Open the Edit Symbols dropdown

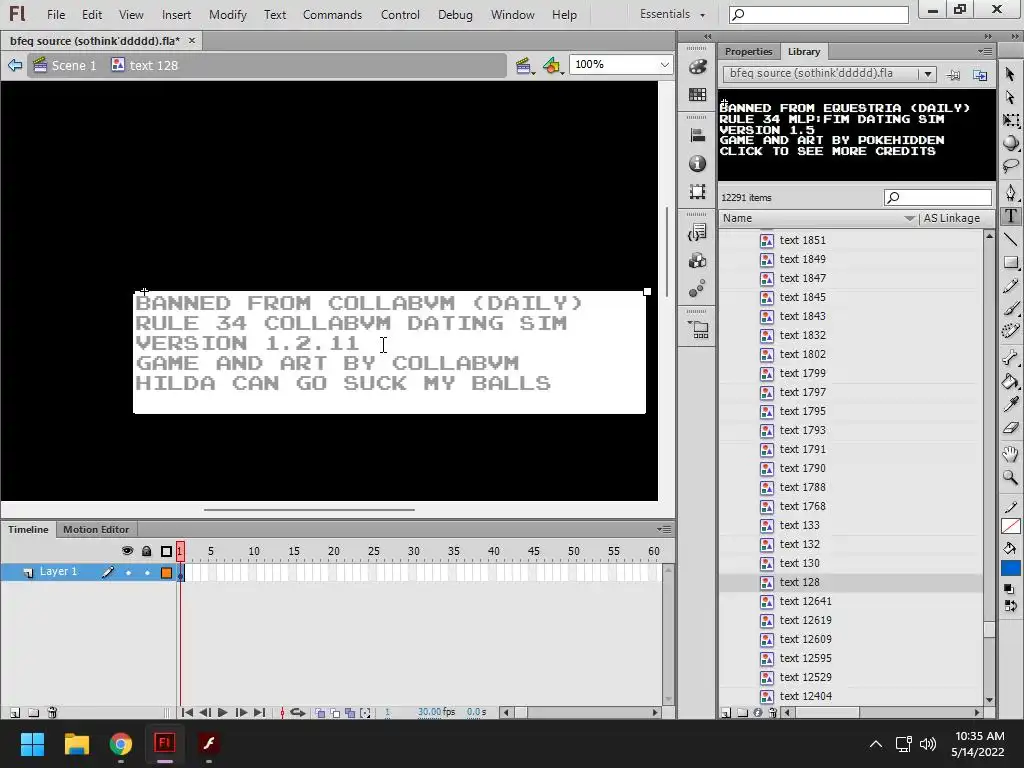[552, 65]
